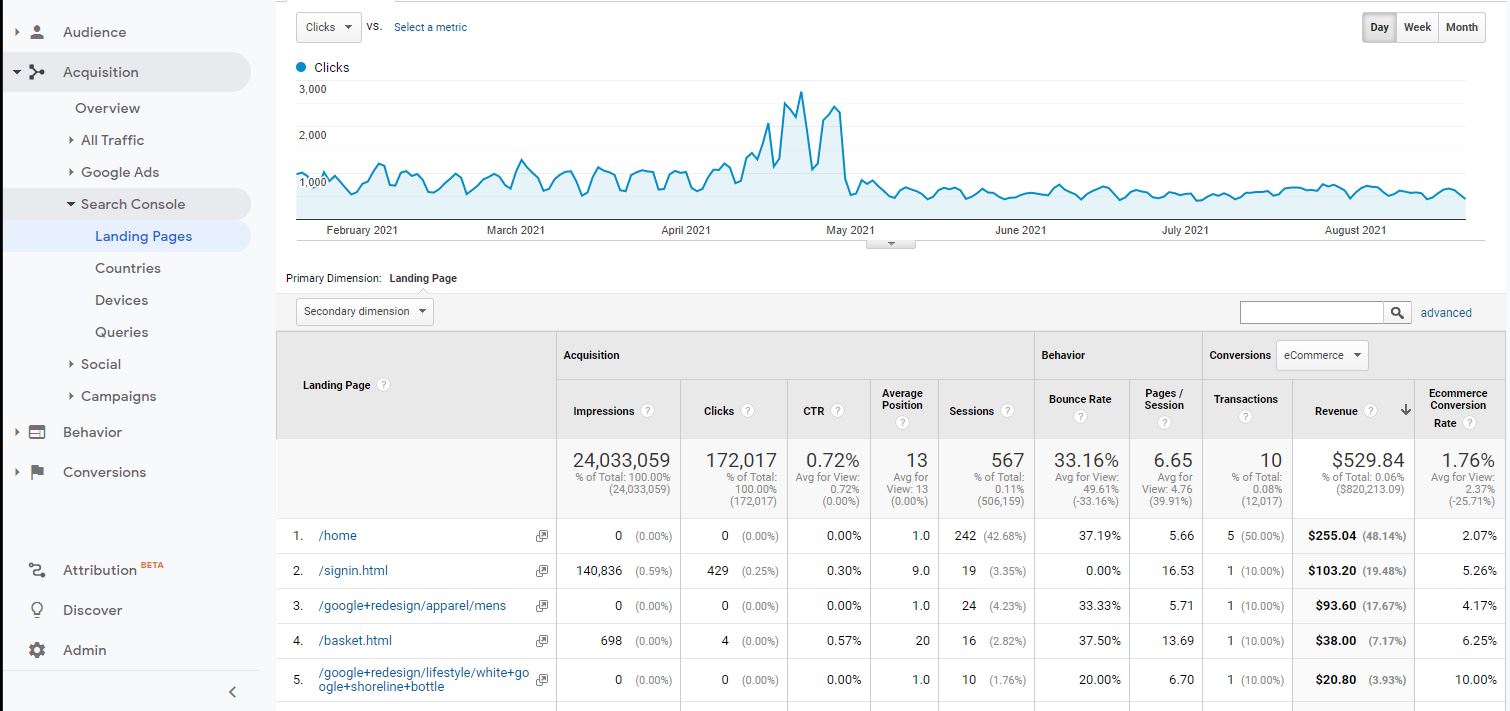Open /signin.html page in new window icon

(x=542, y=571)
